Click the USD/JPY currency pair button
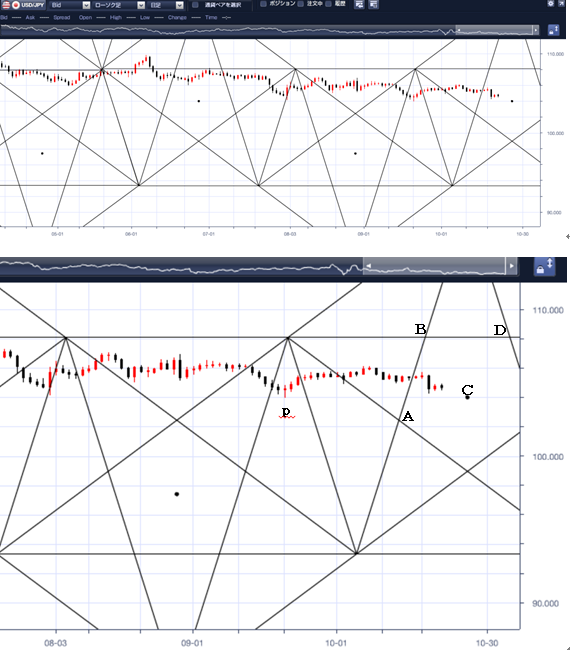Image resolution: width=570 pixels, height=650 pixels. pyautogui.click(x=23, y=5)
